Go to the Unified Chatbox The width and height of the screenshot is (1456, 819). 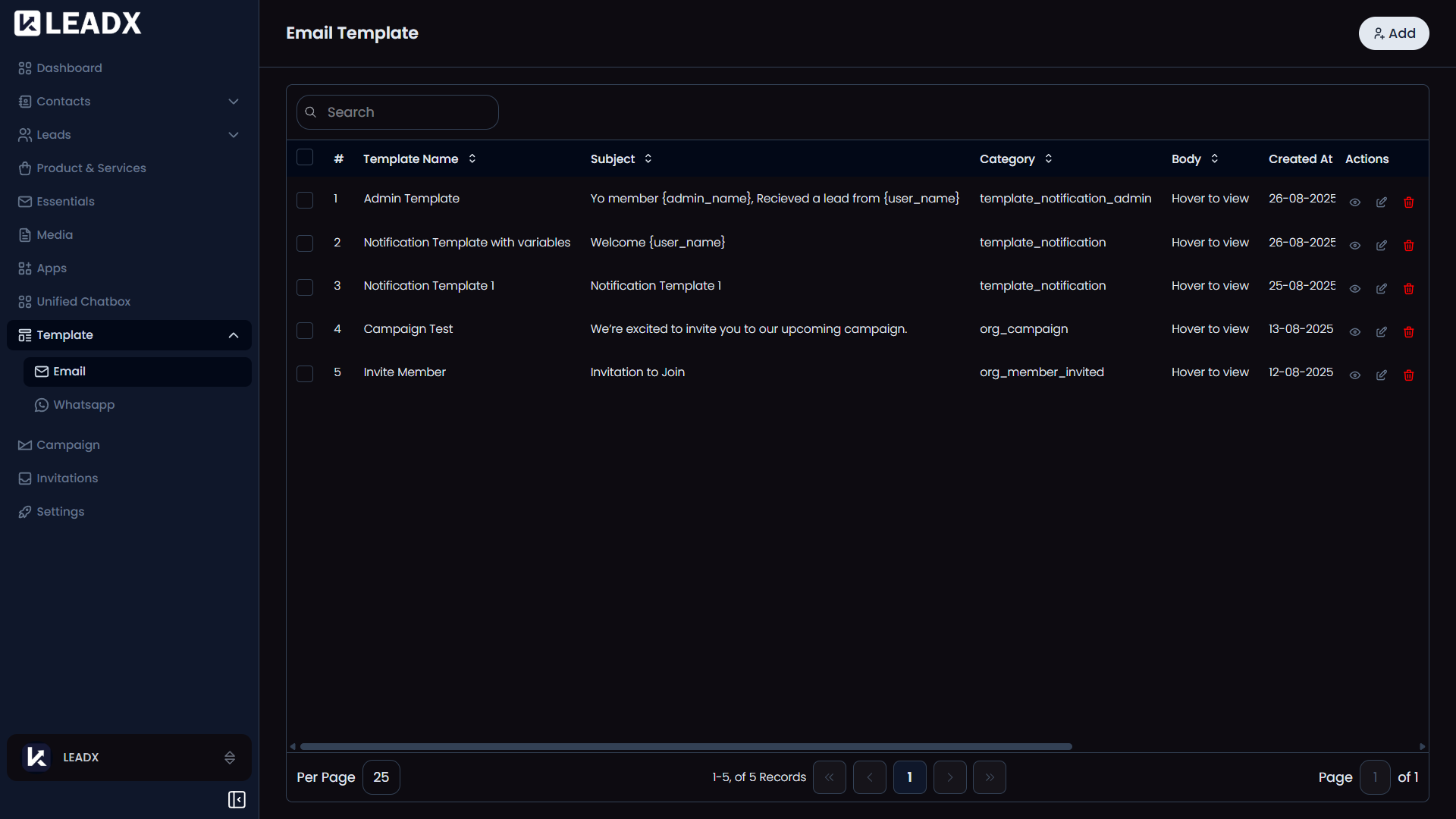pyautogui.click(x=82, y=301)
